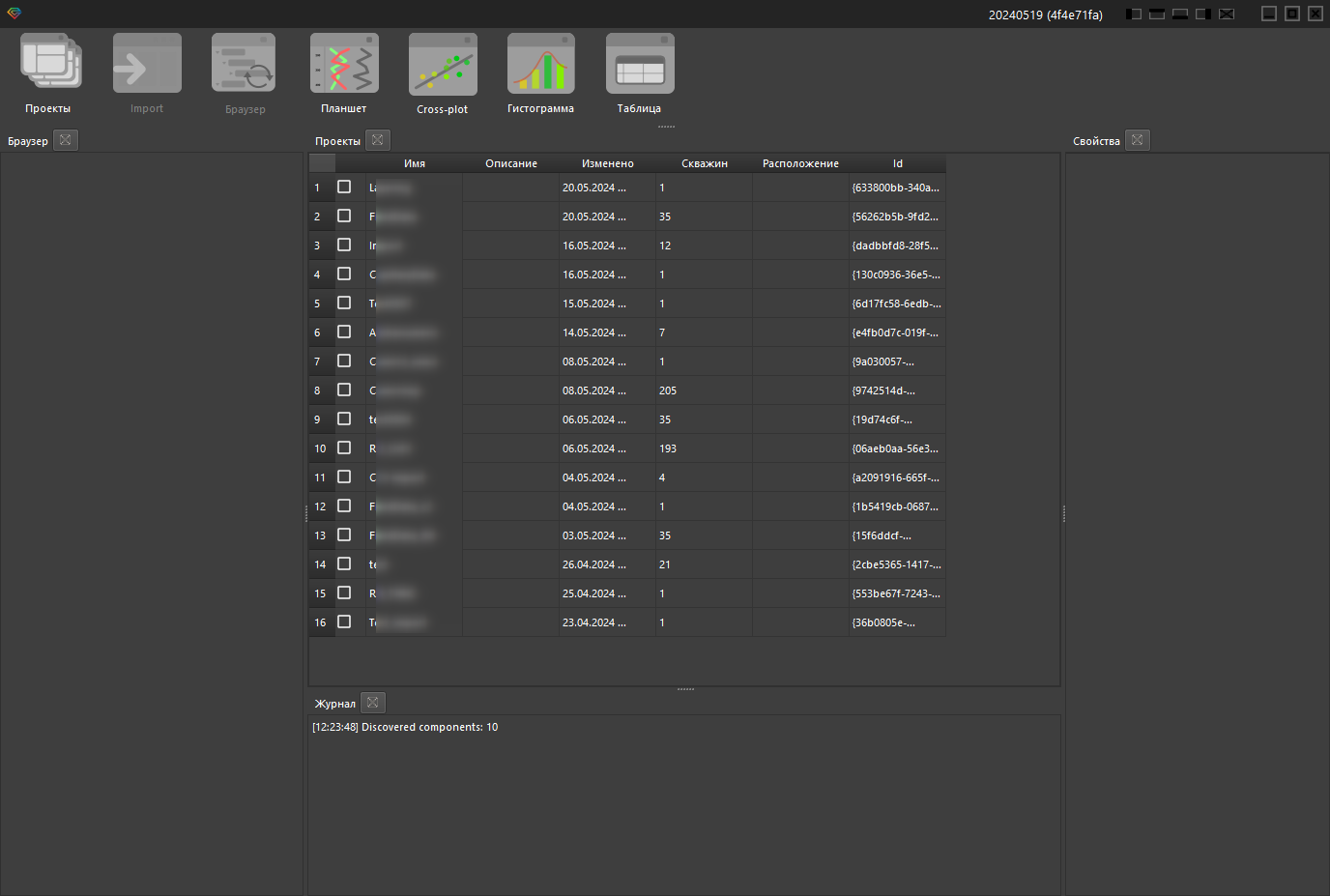The image size is (1330, 896).
Task: Click the Import toolbar icon
Action: pos(147,64)
